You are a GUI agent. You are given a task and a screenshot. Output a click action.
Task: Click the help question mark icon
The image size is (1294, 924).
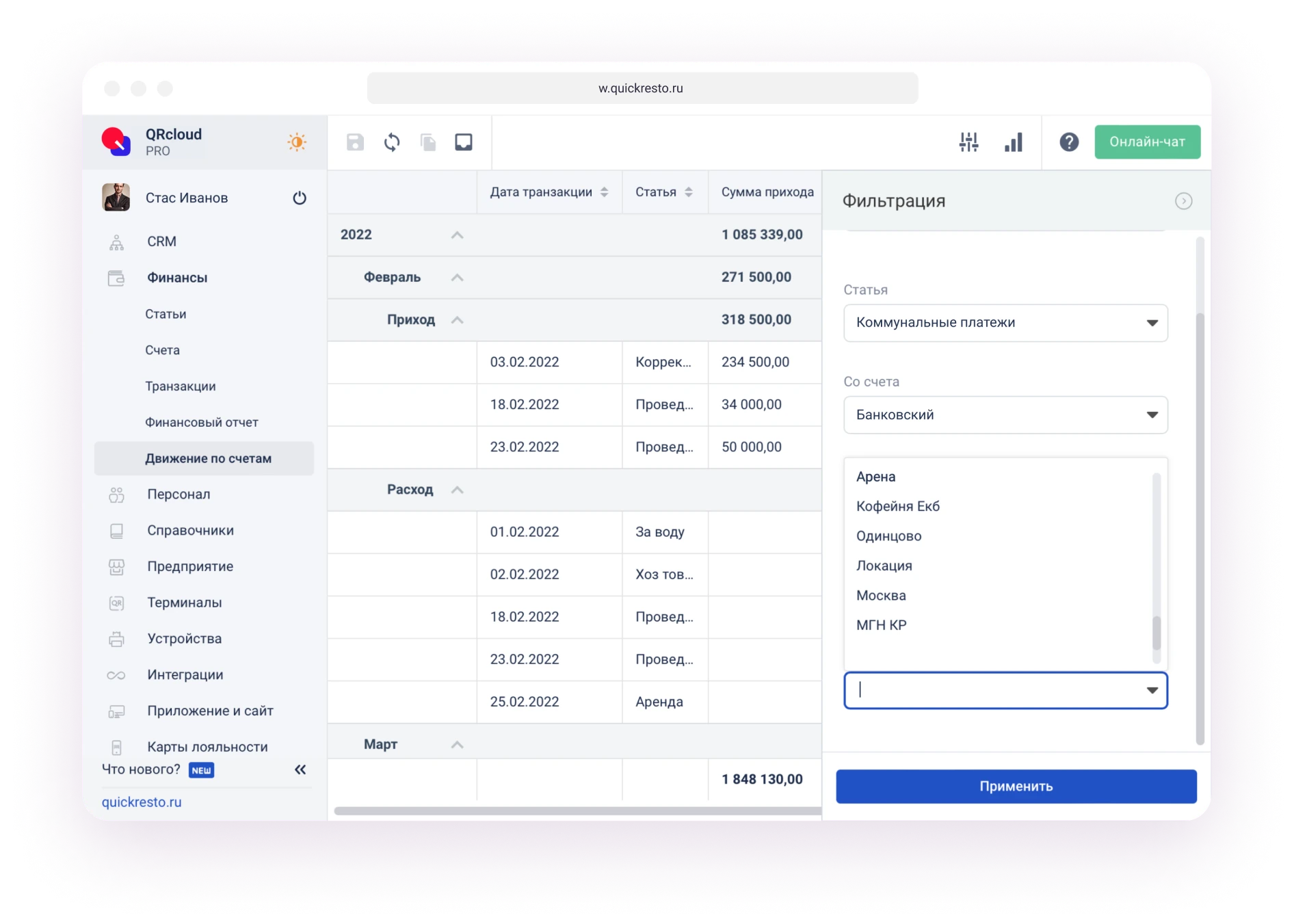tap(1069, 142)
